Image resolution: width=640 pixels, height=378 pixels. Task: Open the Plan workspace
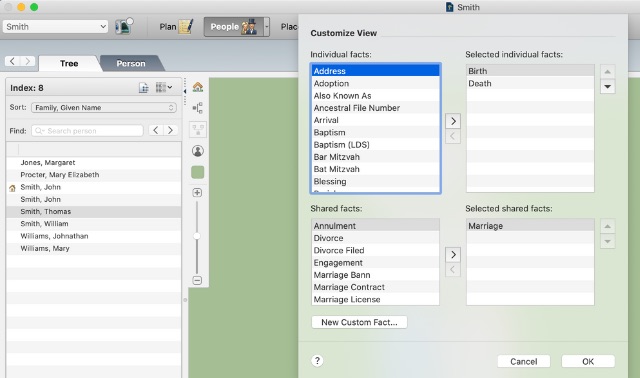click(176, 27)
